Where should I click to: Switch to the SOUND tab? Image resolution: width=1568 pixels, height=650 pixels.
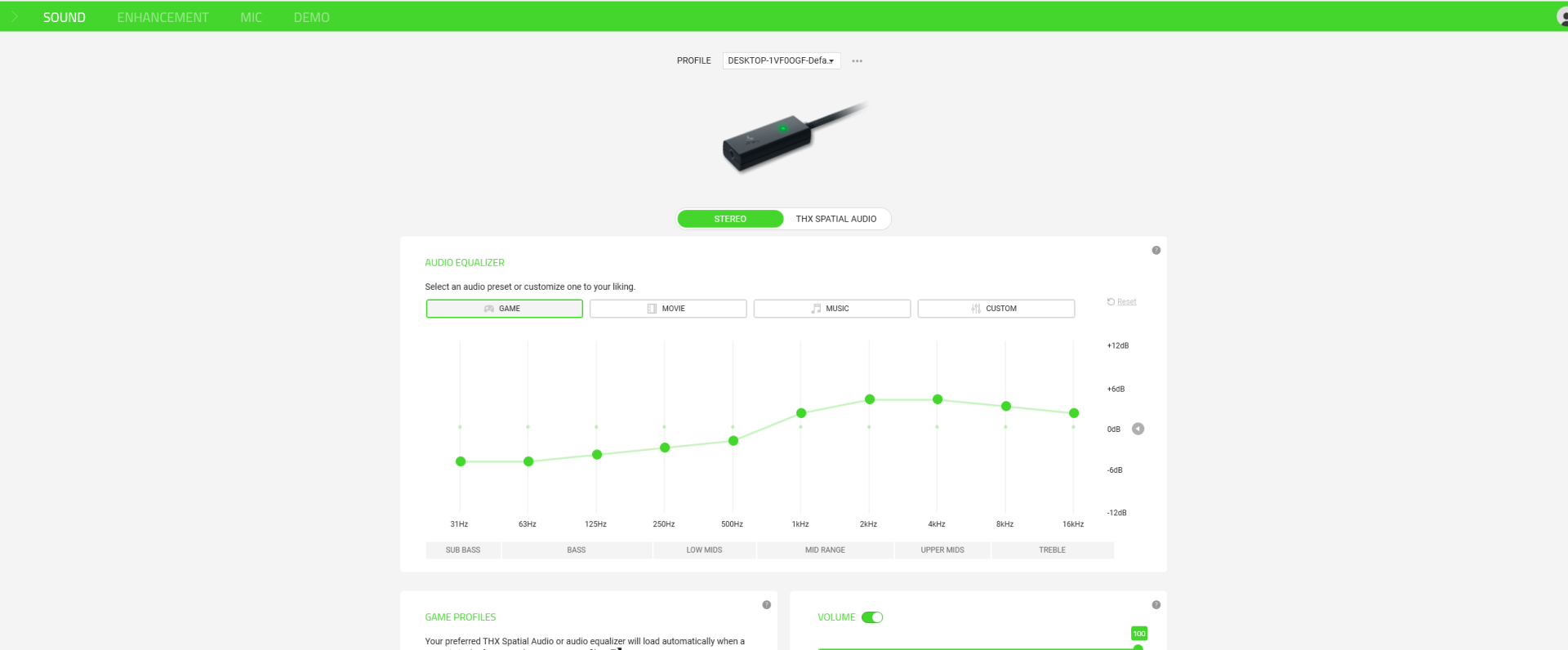65,17
